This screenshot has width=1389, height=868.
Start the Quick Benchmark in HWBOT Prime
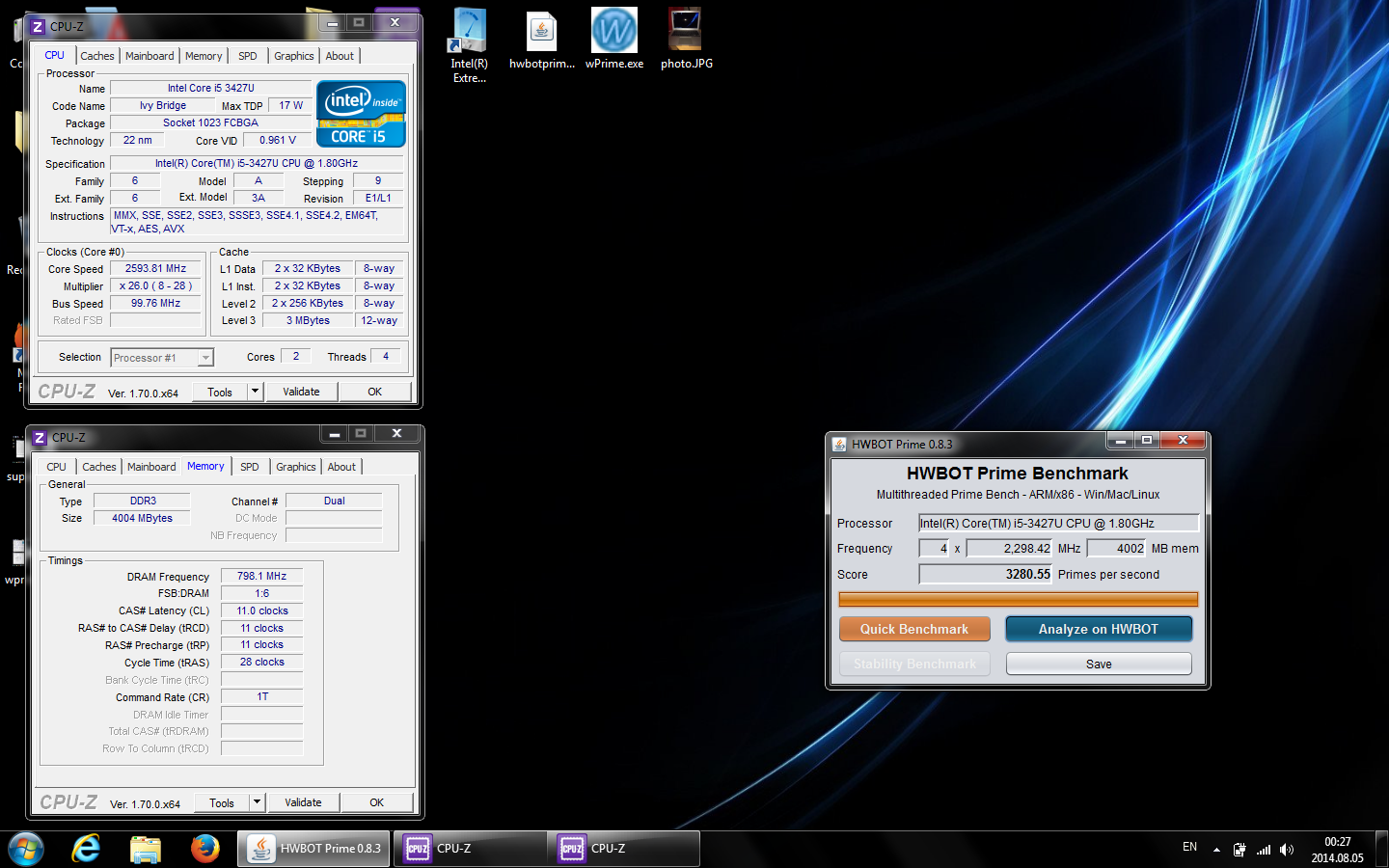tap(914, 629)
